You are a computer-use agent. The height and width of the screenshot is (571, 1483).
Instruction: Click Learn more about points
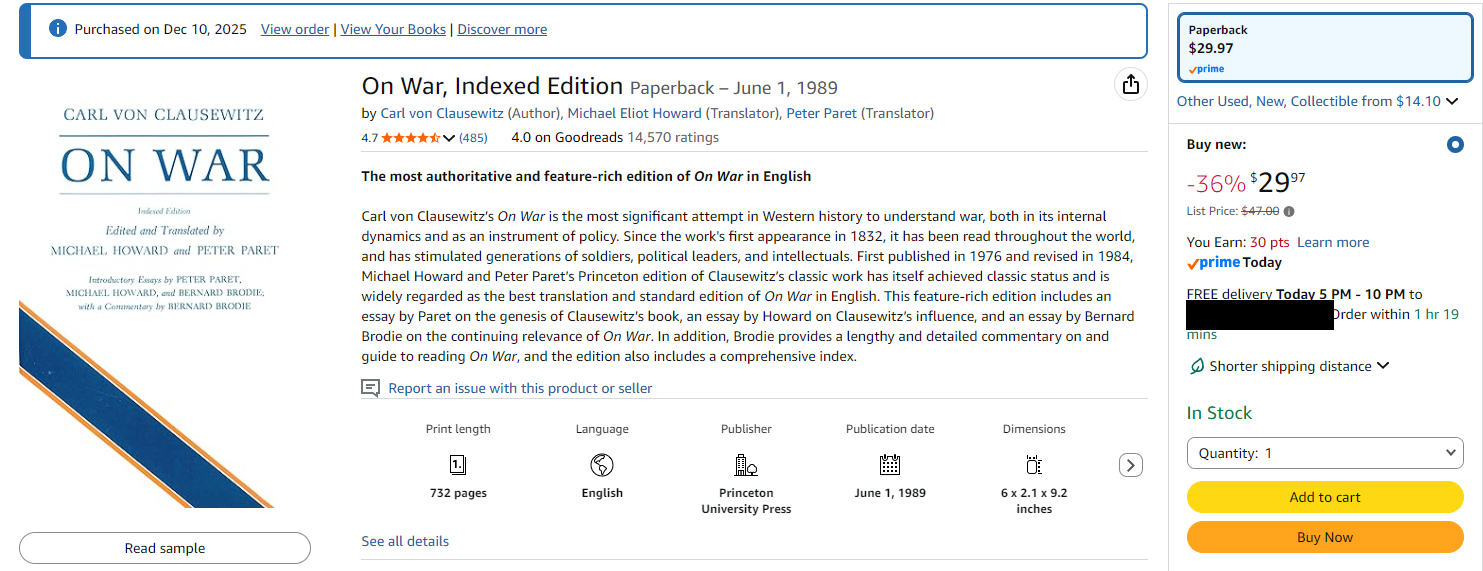click(1333, 242)
